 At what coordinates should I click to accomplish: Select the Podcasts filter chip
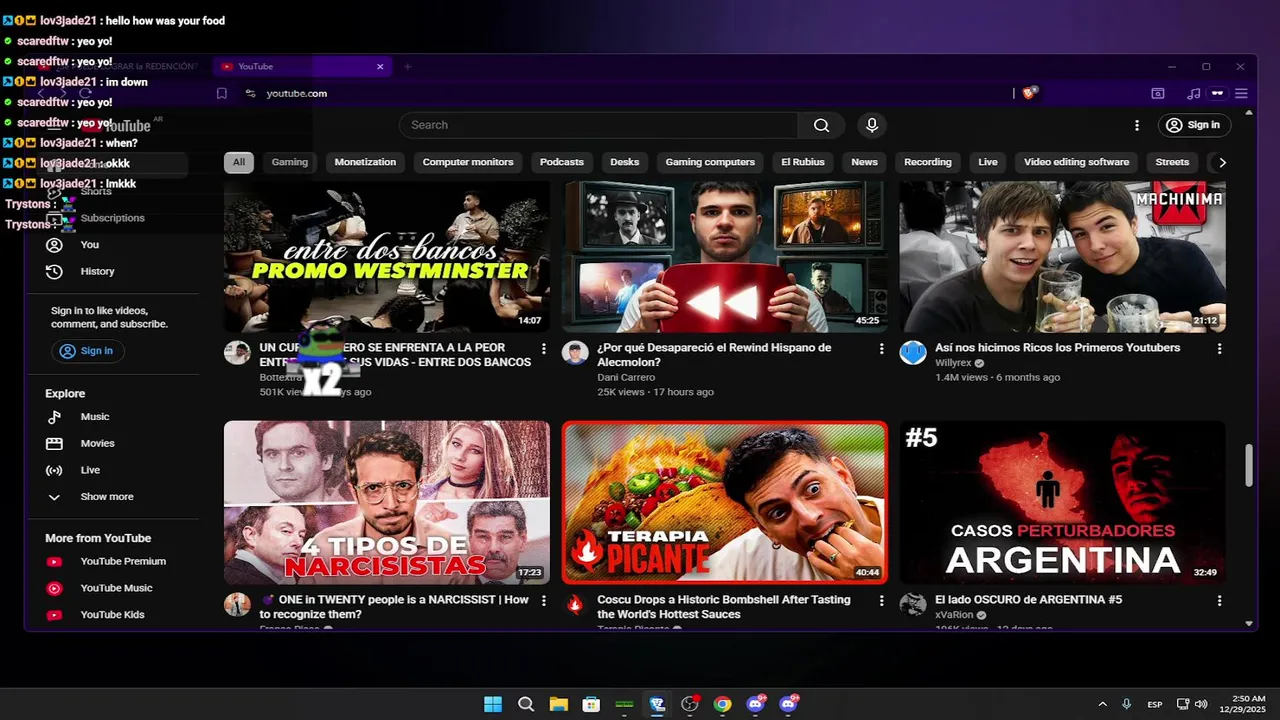tap(562, 162)
